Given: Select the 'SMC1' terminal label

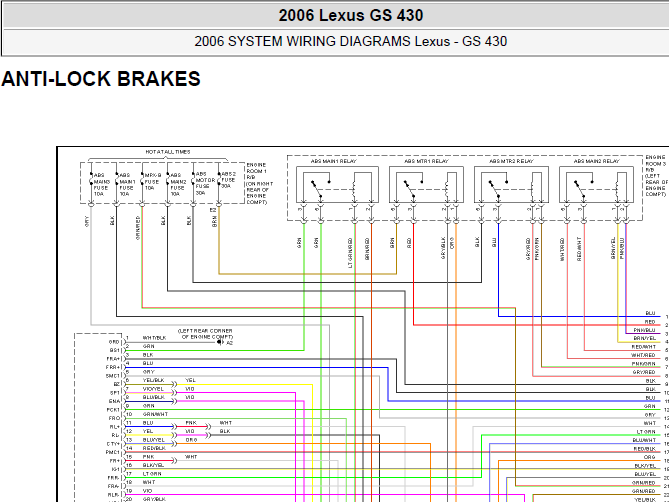Looking at the screenshot, I should pyautogui.click(x=113, y=376).
